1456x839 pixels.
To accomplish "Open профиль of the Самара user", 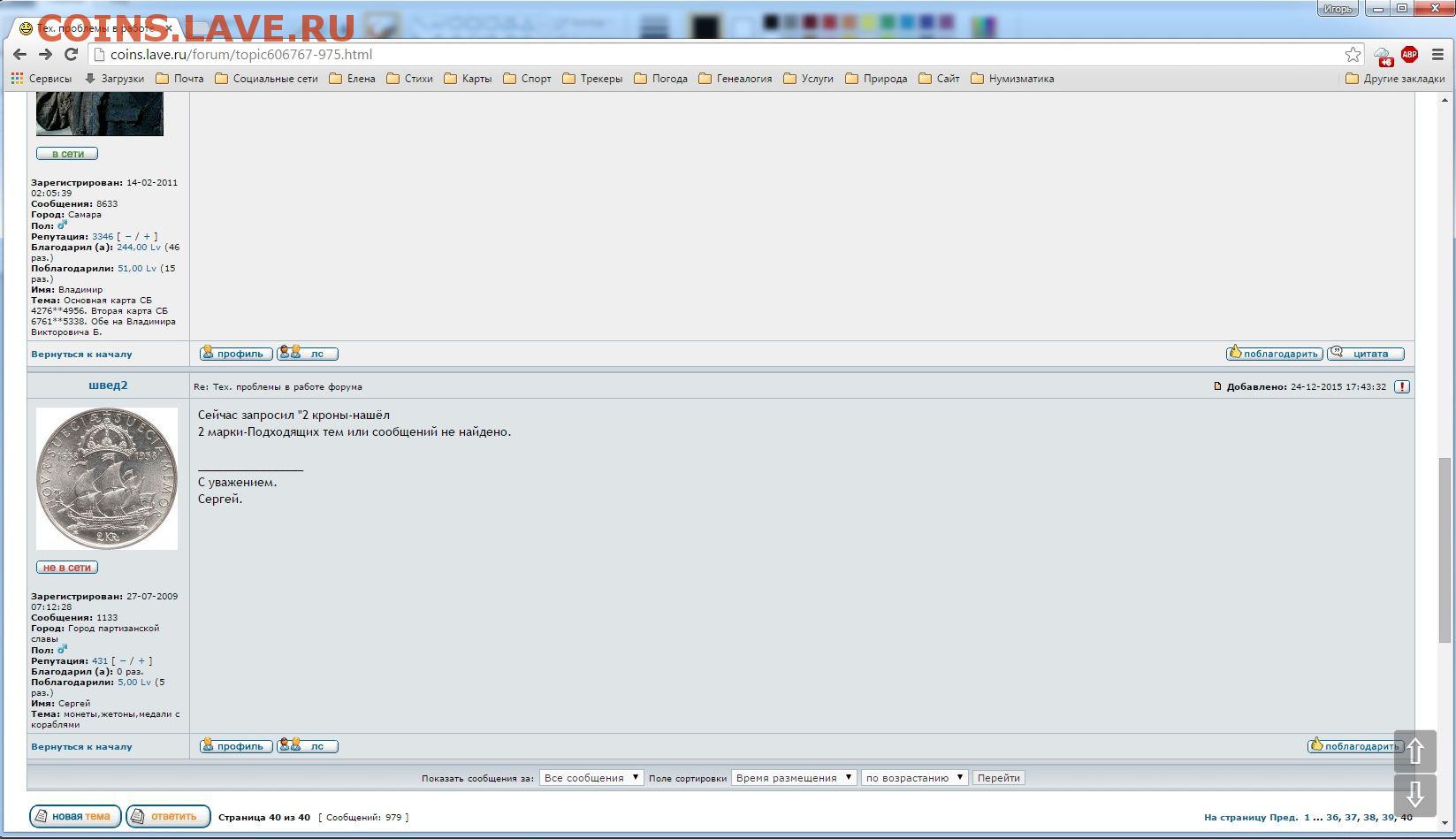I will tap(236, 354).
